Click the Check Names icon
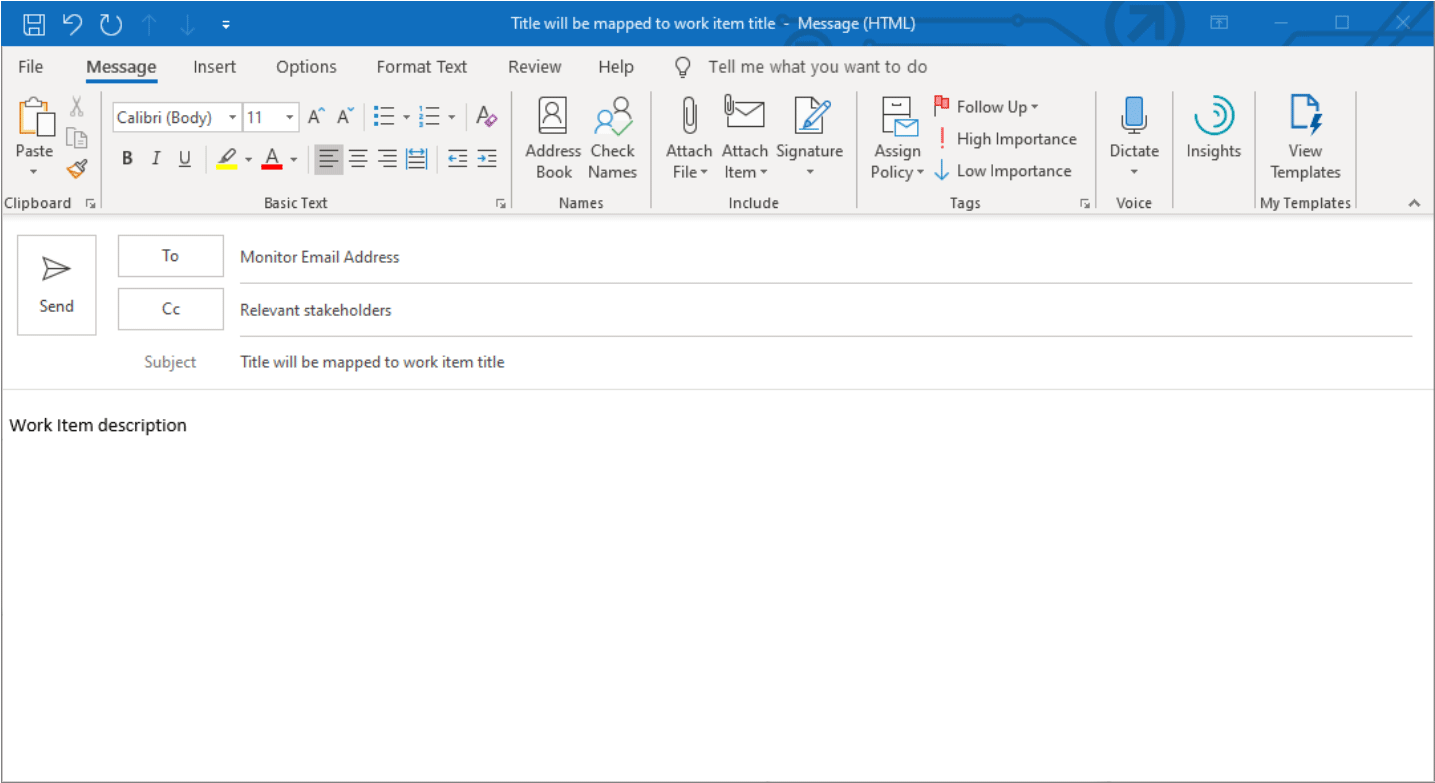Viewport: 1435px width, 783px height. [613, 137]
